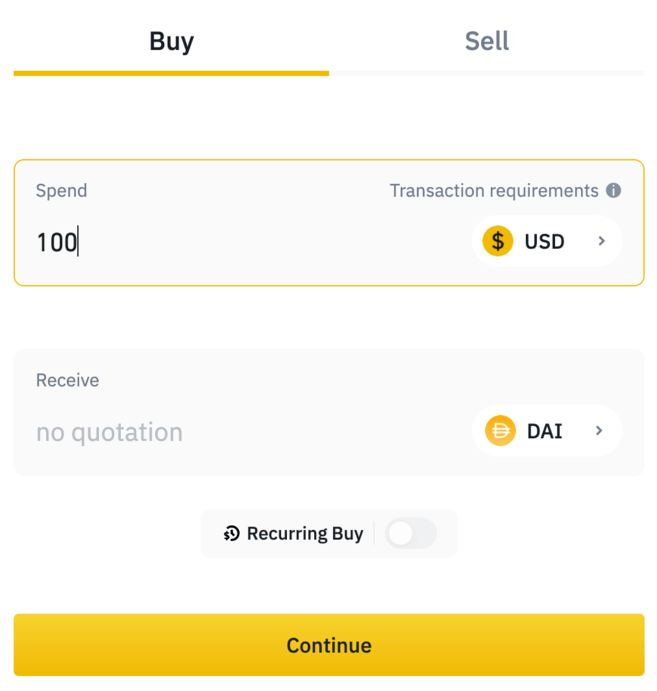Click the yellow USD dollar coin icon
This screenshot has height=691, width=657.
tap(498, 241)
